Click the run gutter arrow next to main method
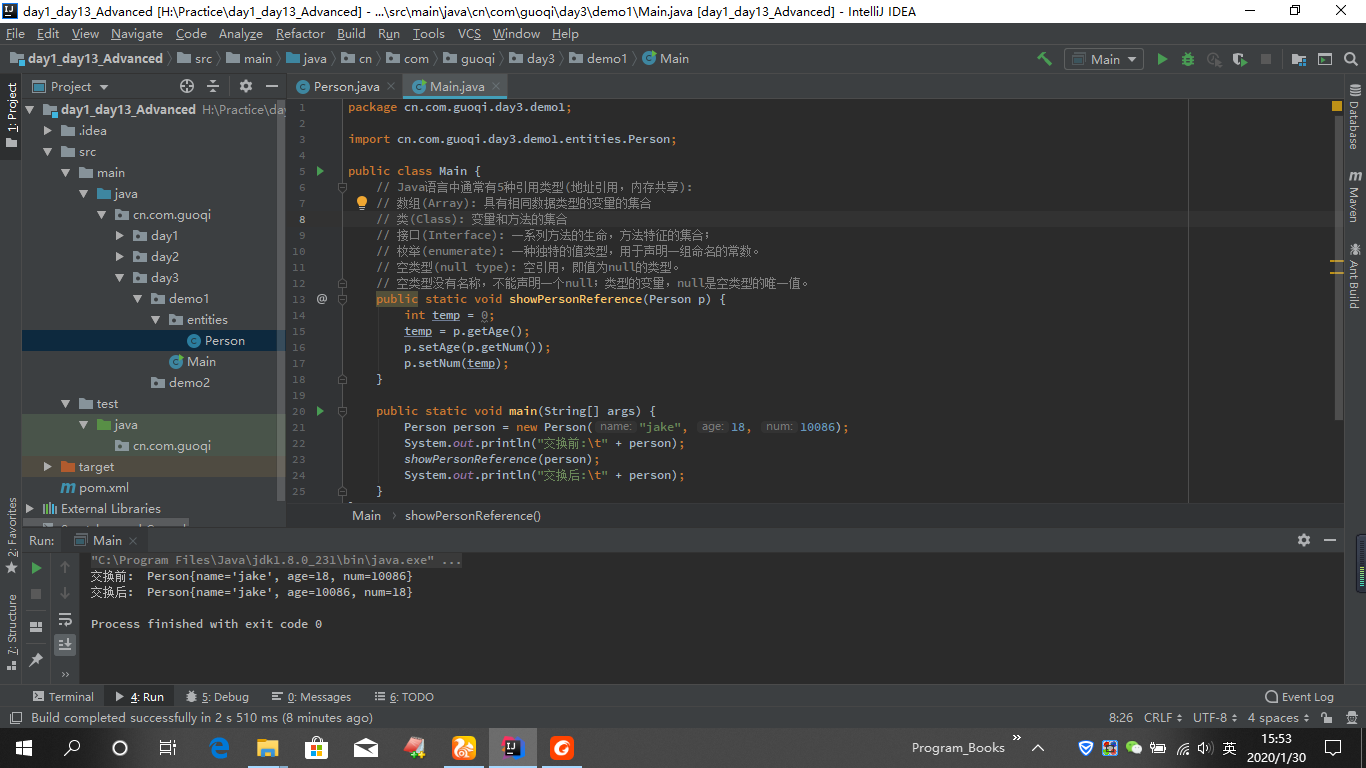Screen dimensions: 1366x768 (321, 411)
